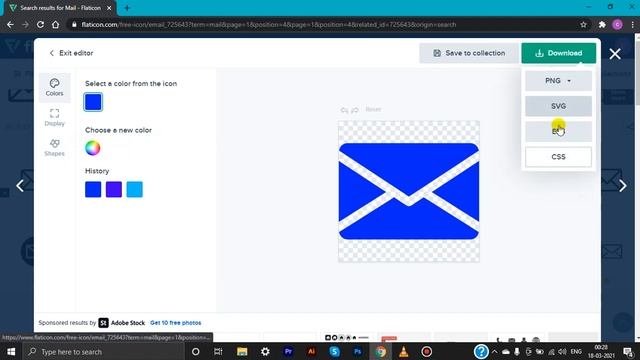This screenshot has height=360, width=640.
Task: Open the Get 10 free photos link
Action: pyautogui.click(x=176, y=323)
